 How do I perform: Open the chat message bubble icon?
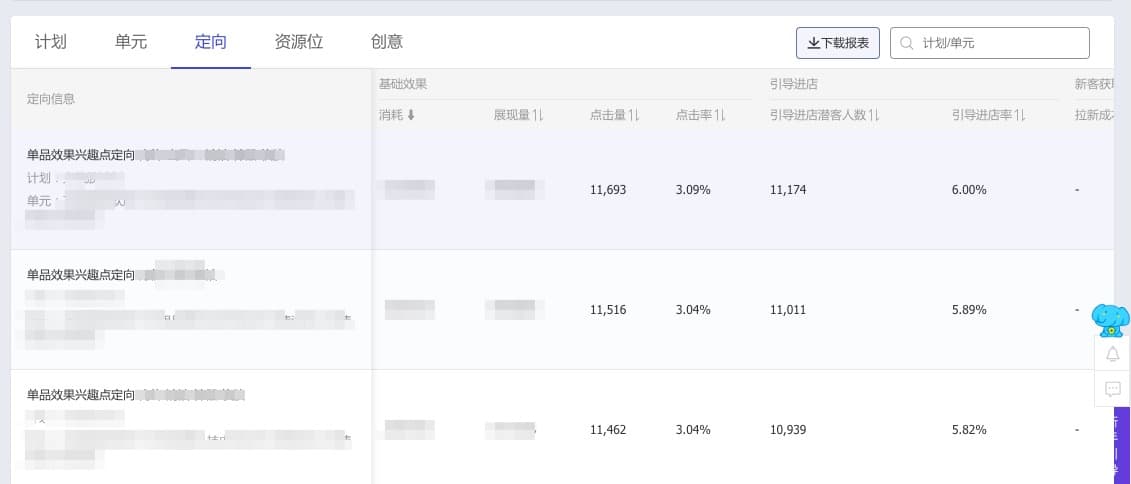tap(1112, 388)
